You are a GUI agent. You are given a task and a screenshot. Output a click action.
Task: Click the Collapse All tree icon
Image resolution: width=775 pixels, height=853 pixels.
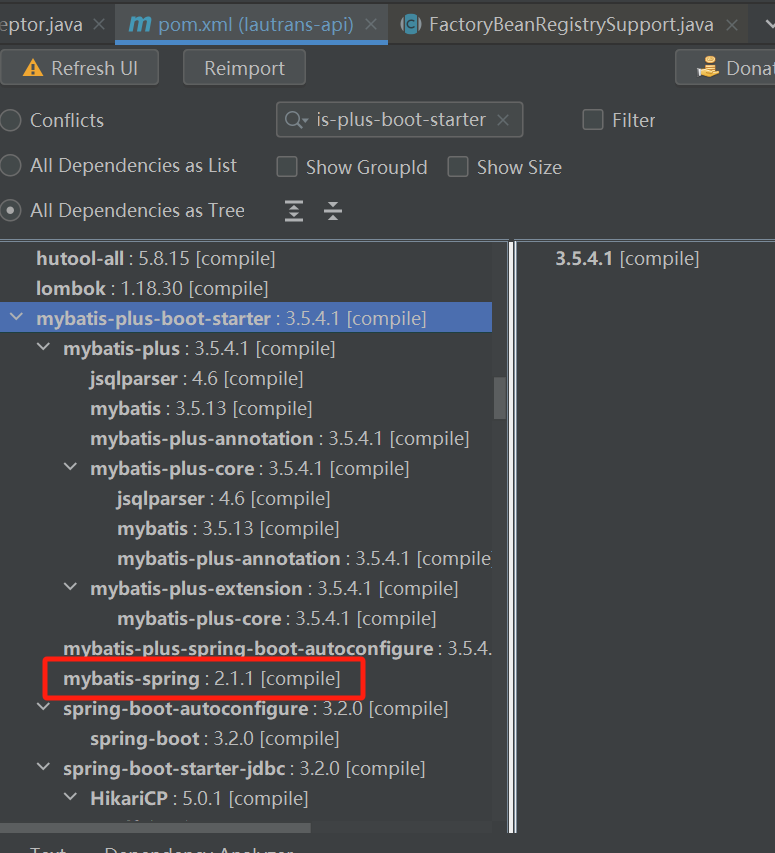pyautogui.click(x=333, y=211)
